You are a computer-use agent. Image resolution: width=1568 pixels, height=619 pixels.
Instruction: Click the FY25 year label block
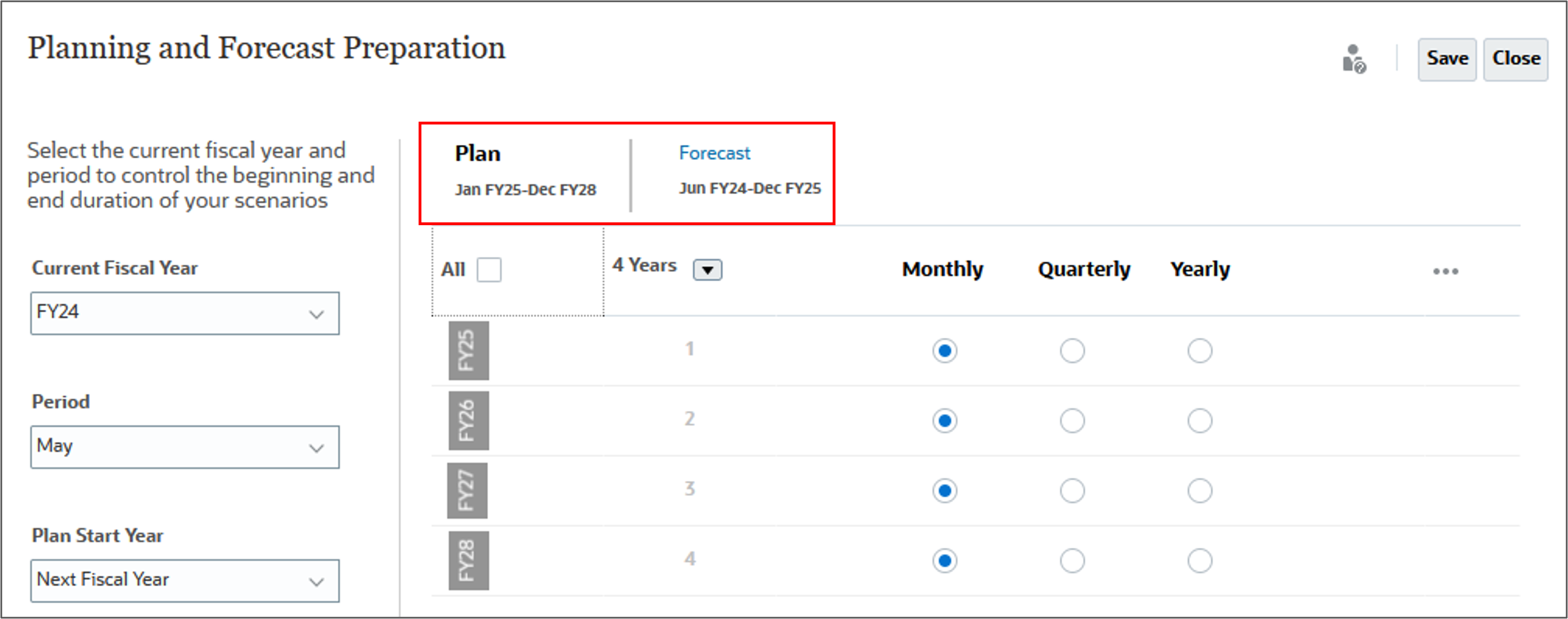(x=468, y=351)
